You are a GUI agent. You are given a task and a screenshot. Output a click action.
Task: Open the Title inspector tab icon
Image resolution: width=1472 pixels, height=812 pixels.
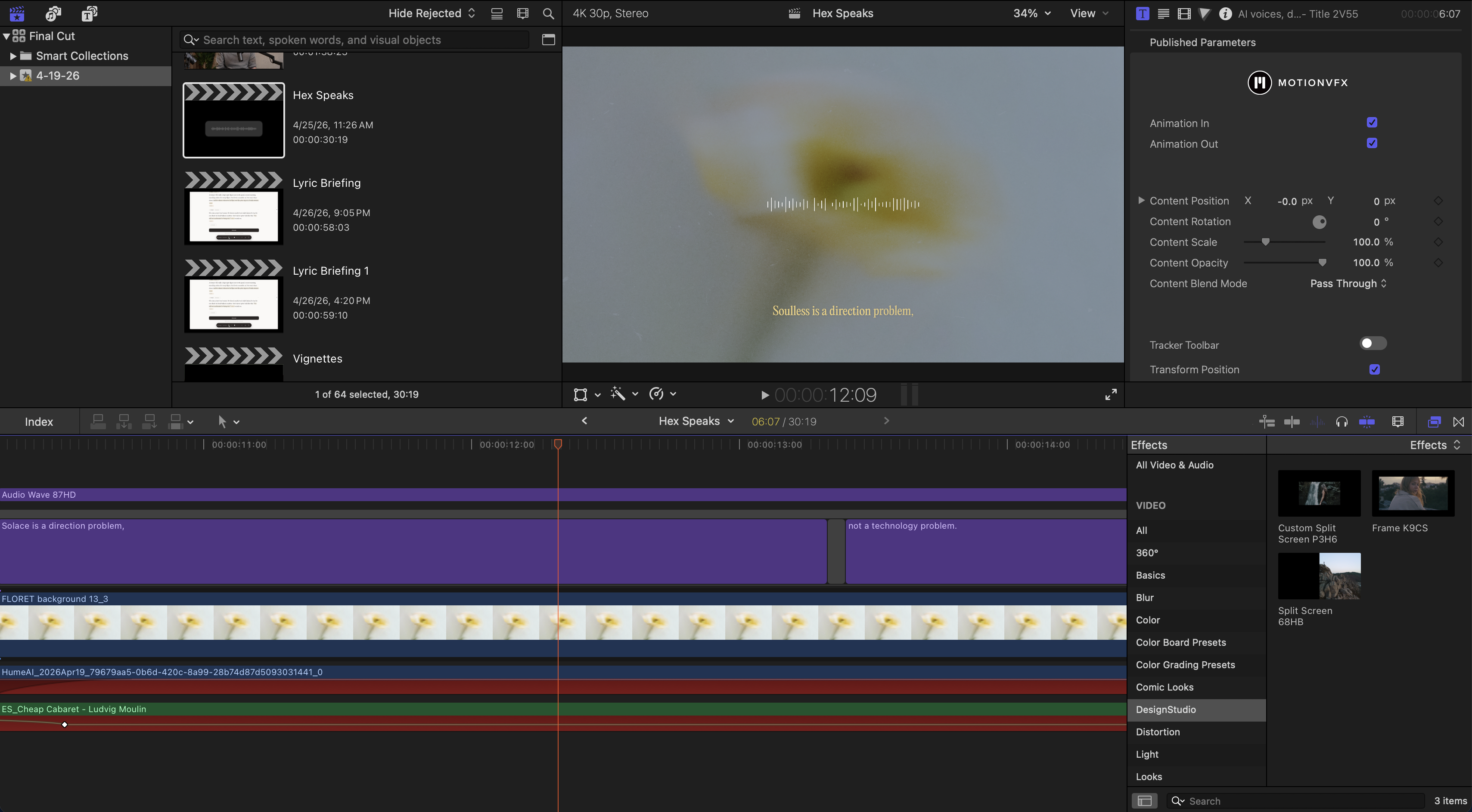click(1142, 14)
